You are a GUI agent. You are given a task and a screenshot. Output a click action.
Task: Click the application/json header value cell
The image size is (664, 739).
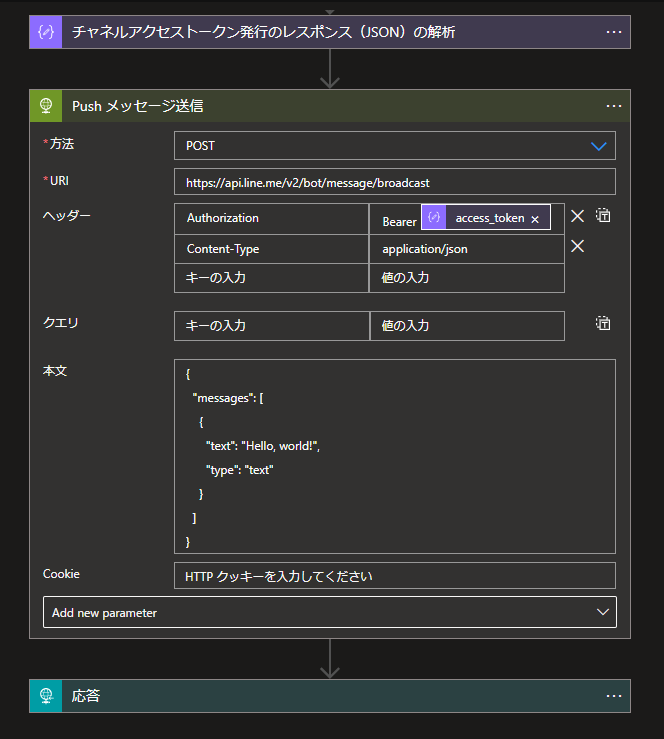pyautogui.click(x=467, y=249)
